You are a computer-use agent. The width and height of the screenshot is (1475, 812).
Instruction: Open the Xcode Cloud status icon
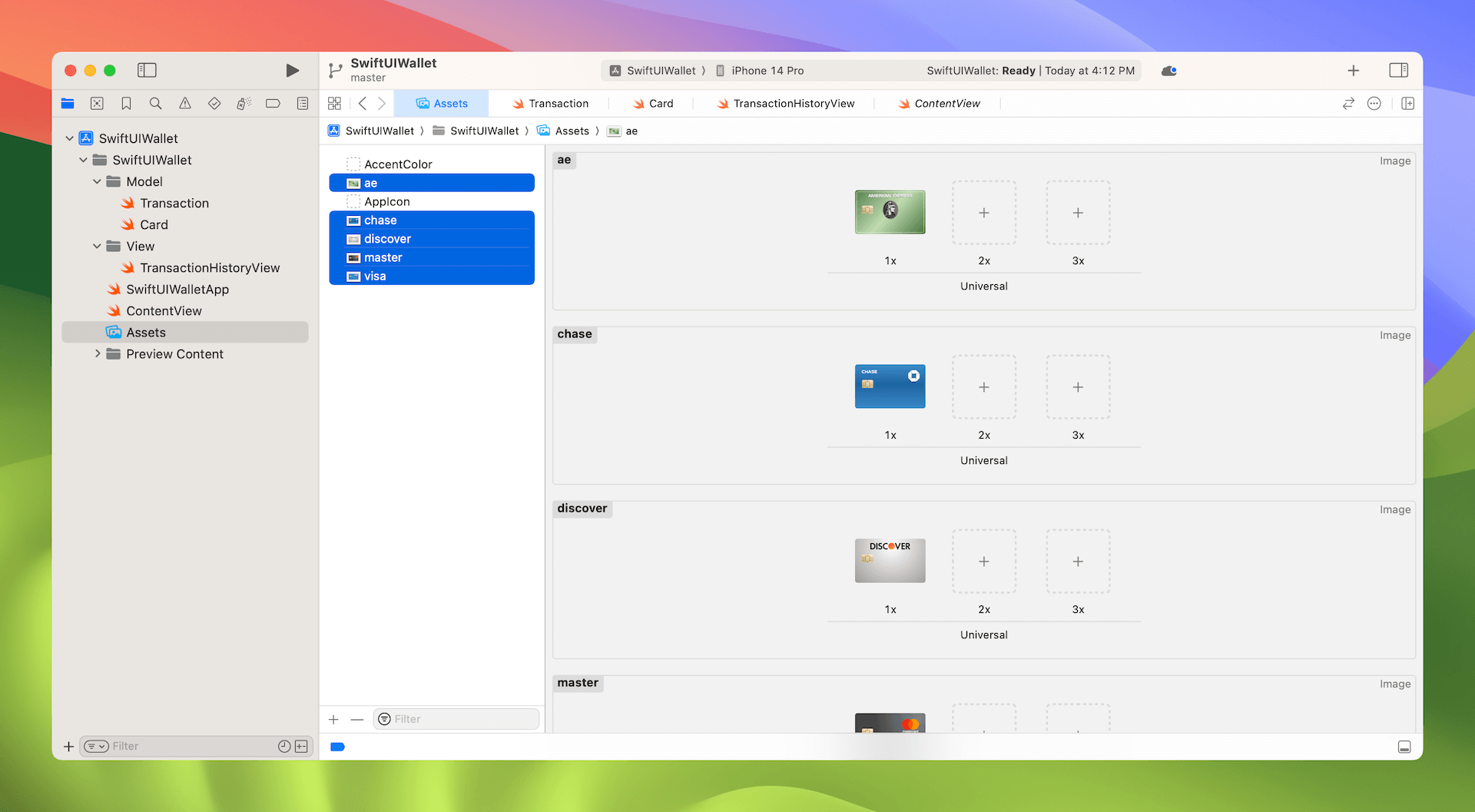pyautogui.click(x=1169, y=71)
